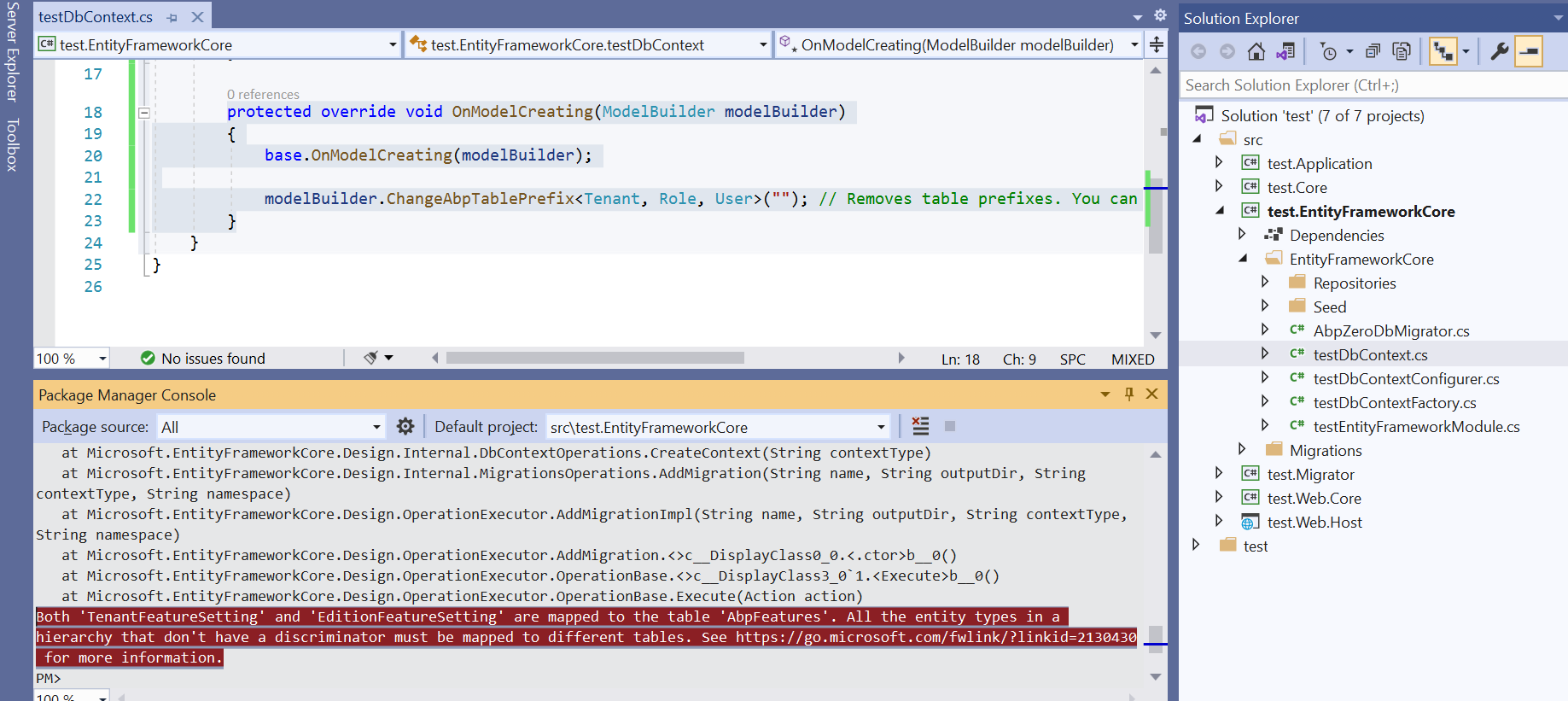Image resolution: width=1568 pixels, height=701 pixels.
Task: Open code cleanup options dropdown arrow
Action: [389, 358]
